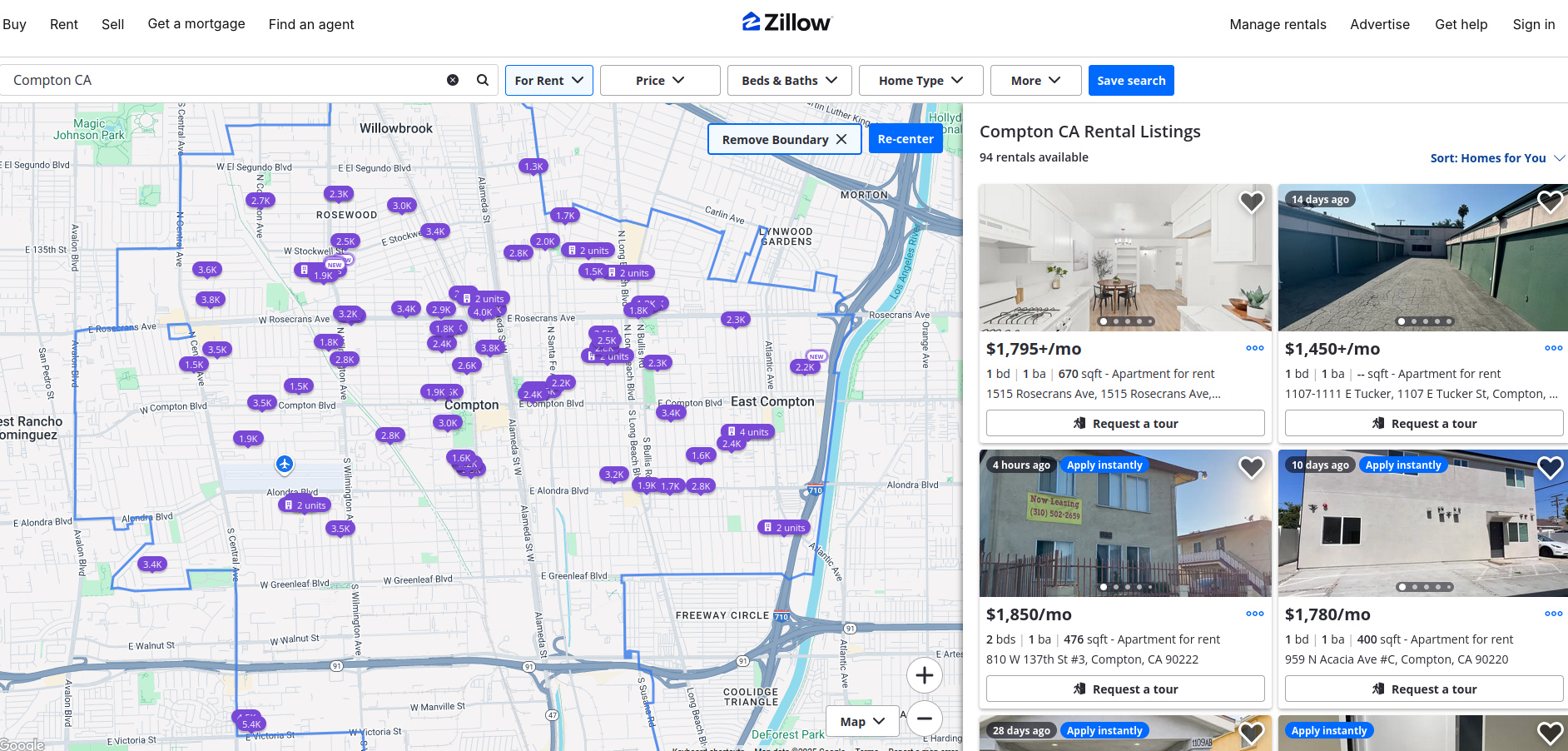Viewport: 1568px width, 751px height.
Task: Click the airport marker on the map
Action: pos(285,464)
